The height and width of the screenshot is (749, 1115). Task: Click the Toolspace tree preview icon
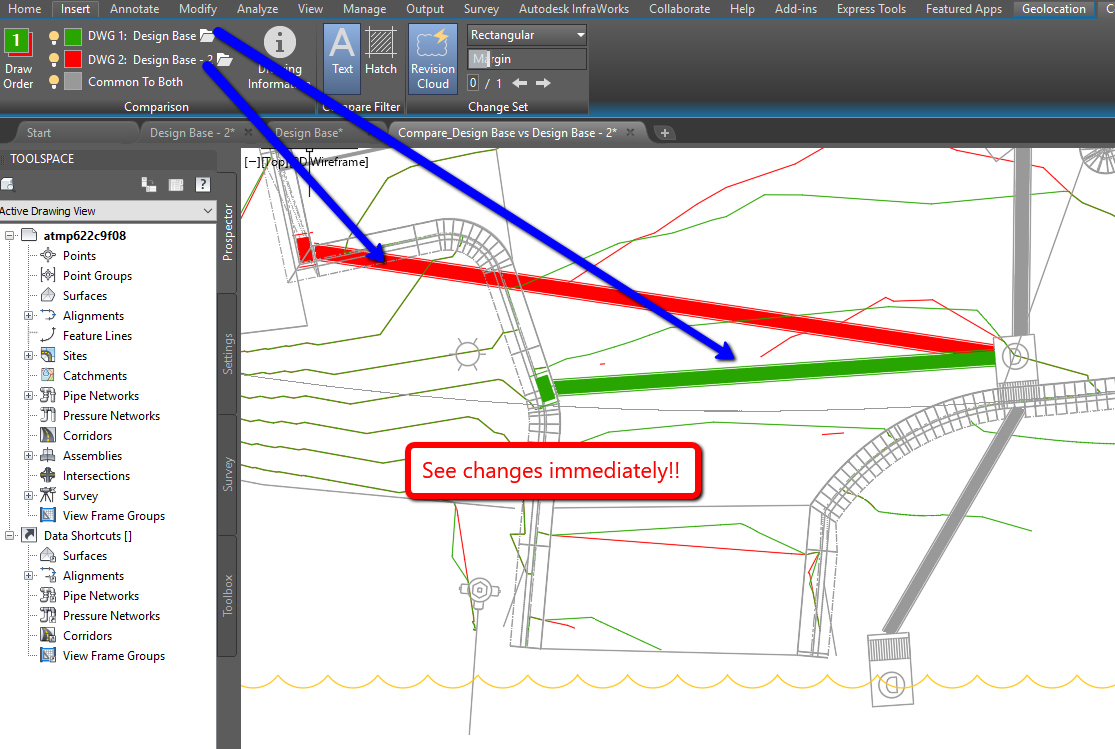[x=149, y=185]
